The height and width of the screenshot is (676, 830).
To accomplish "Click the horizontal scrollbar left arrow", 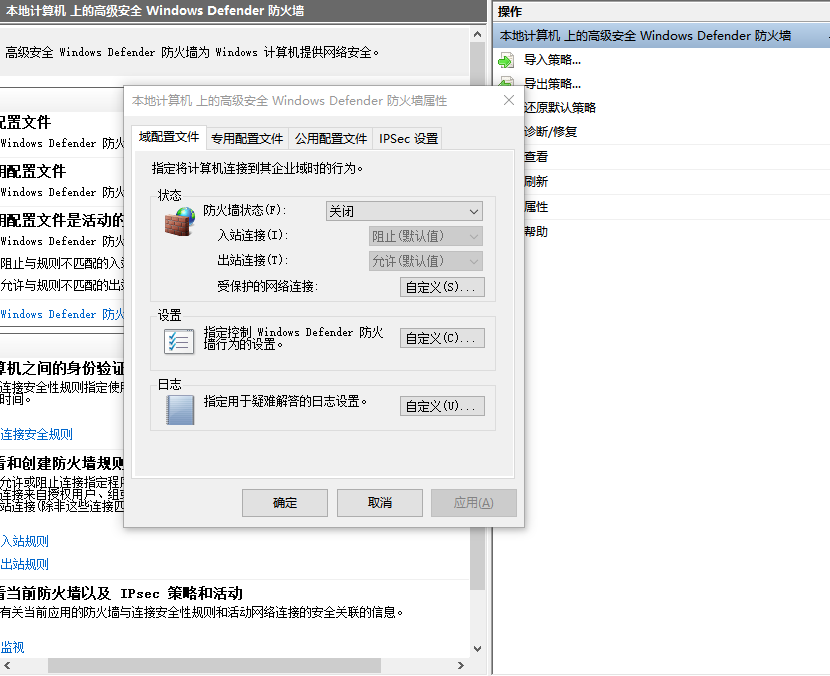I will tap(7, 665).
